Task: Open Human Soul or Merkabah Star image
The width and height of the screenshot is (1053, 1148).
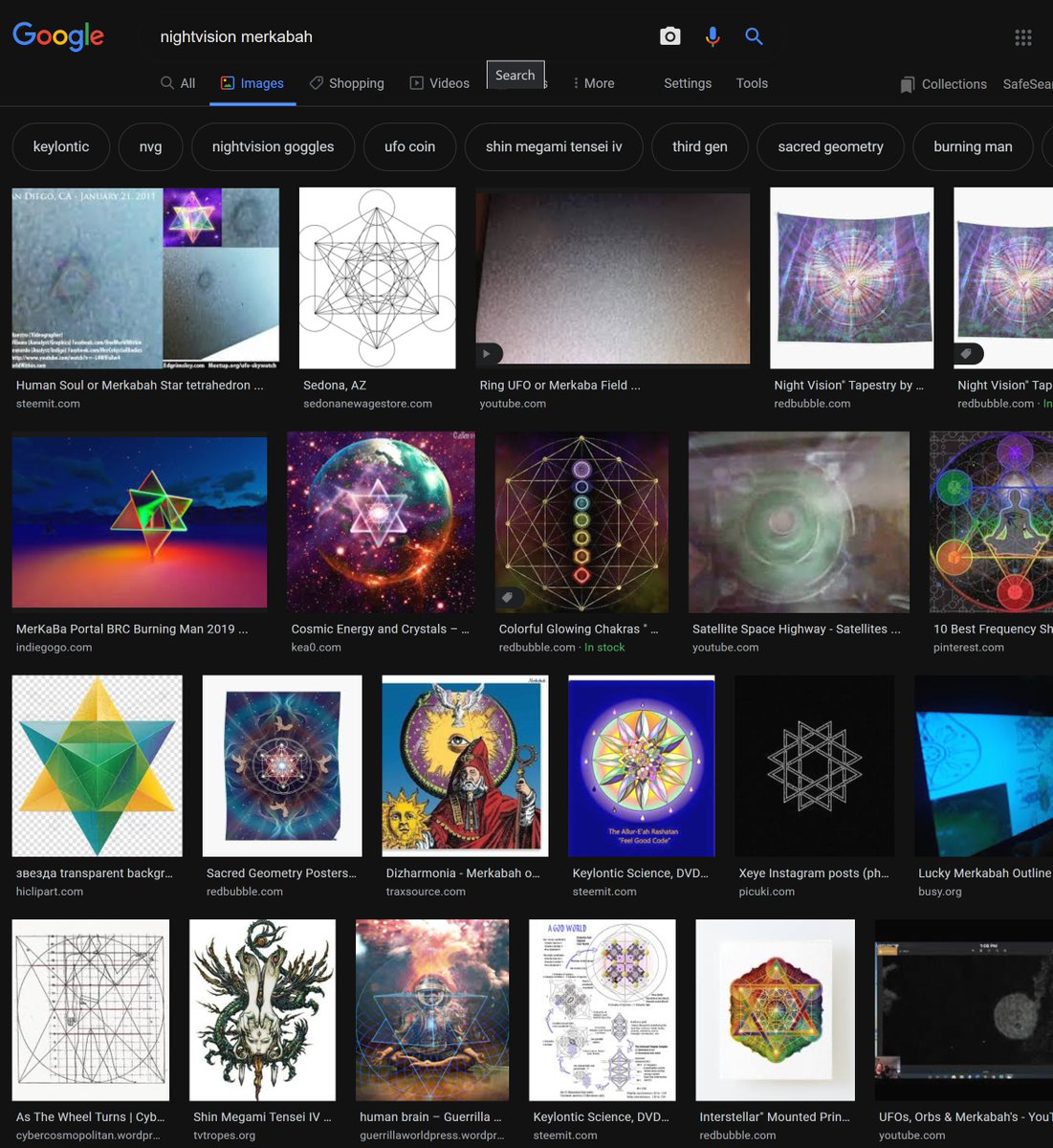Action: point(145,277)
